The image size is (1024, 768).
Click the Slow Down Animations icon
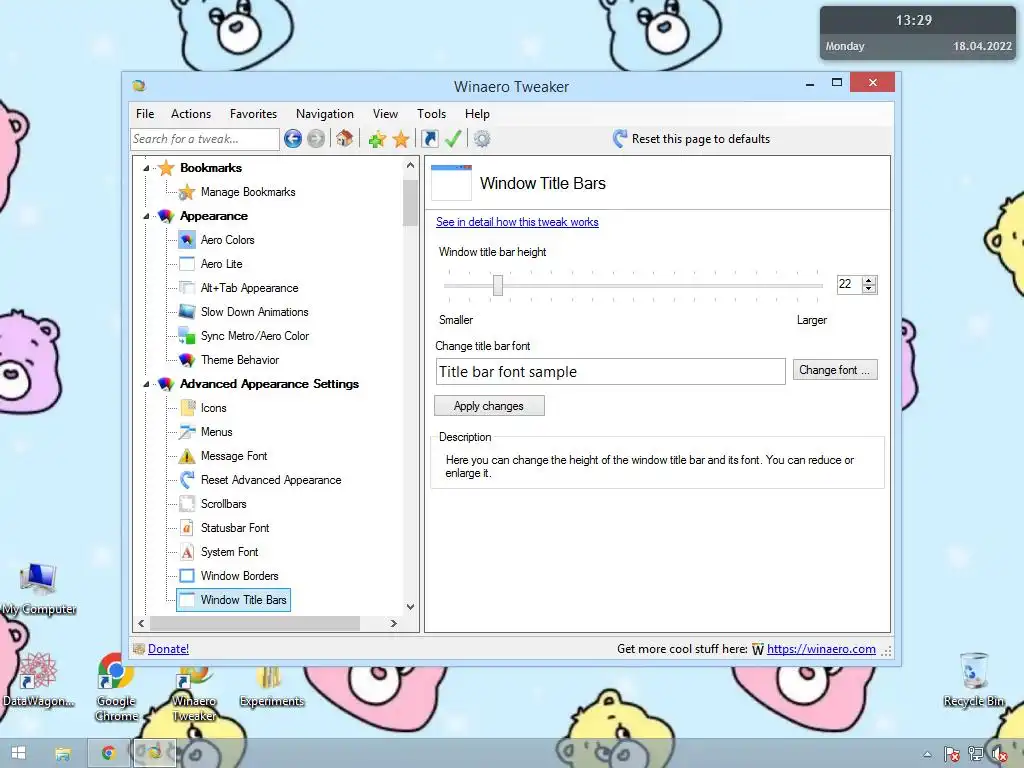(187, 312)
